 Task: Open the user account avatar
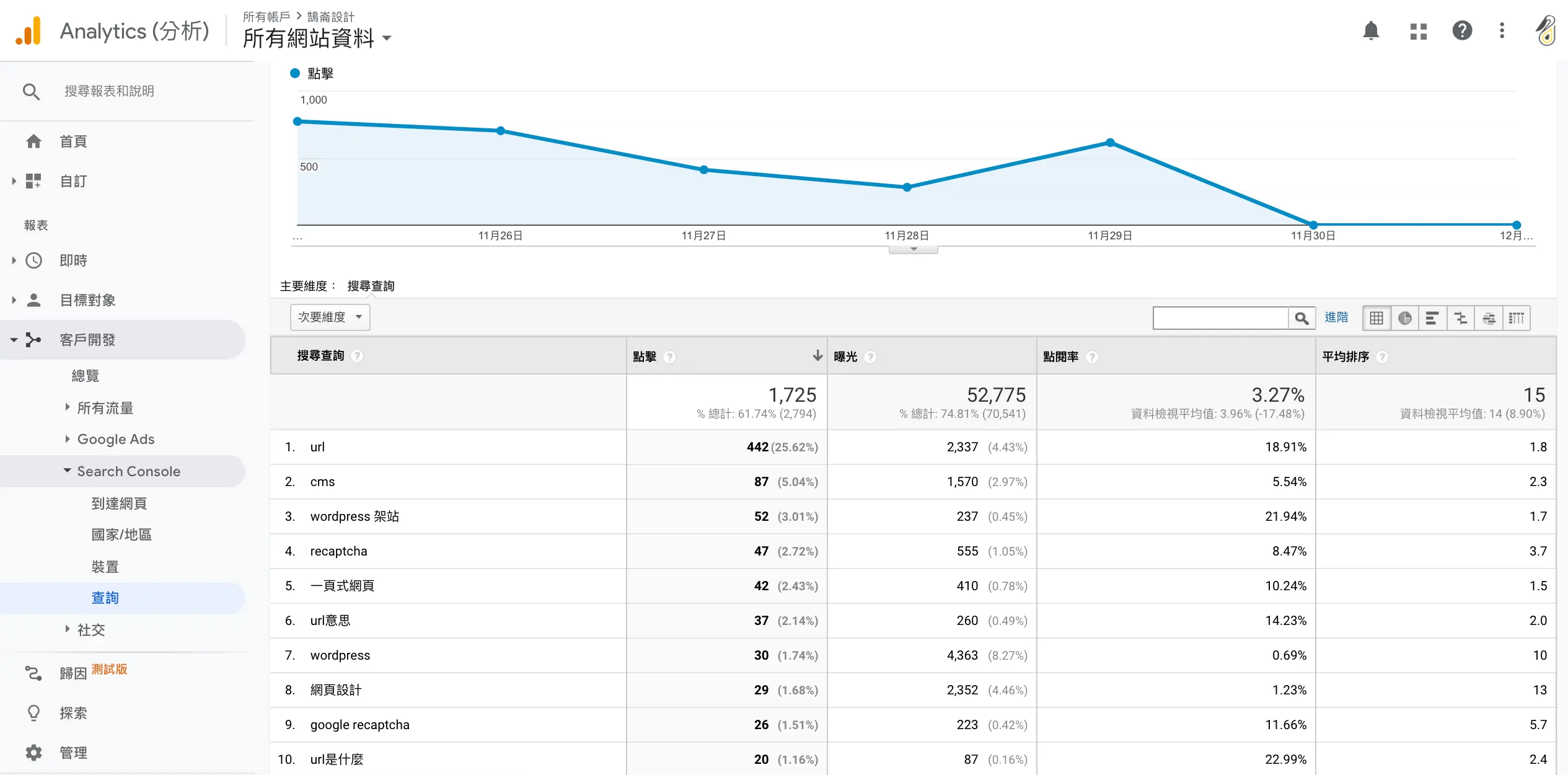tap(1546, 31)
